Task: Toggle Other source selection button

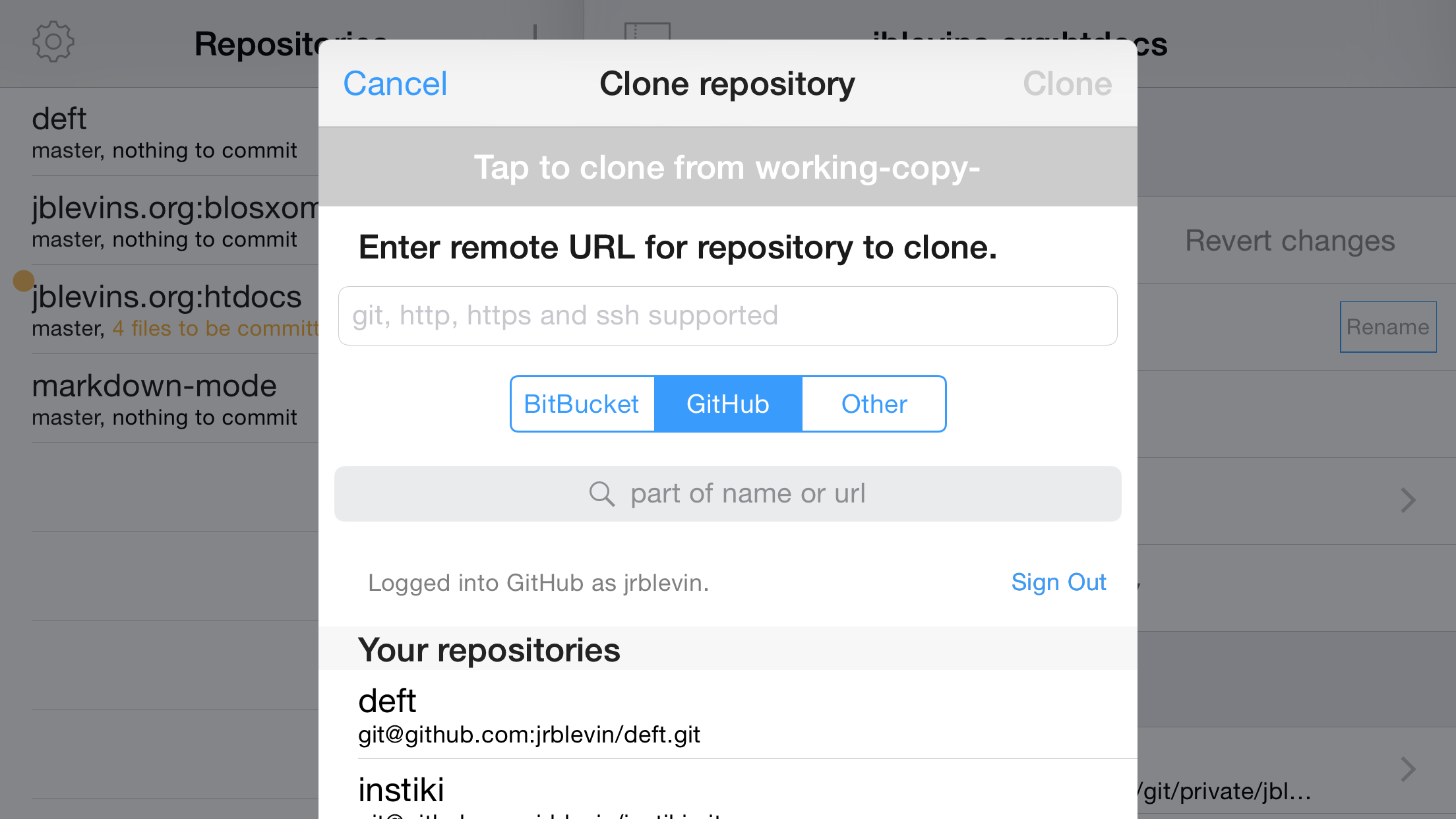Action: coord(874,404)
